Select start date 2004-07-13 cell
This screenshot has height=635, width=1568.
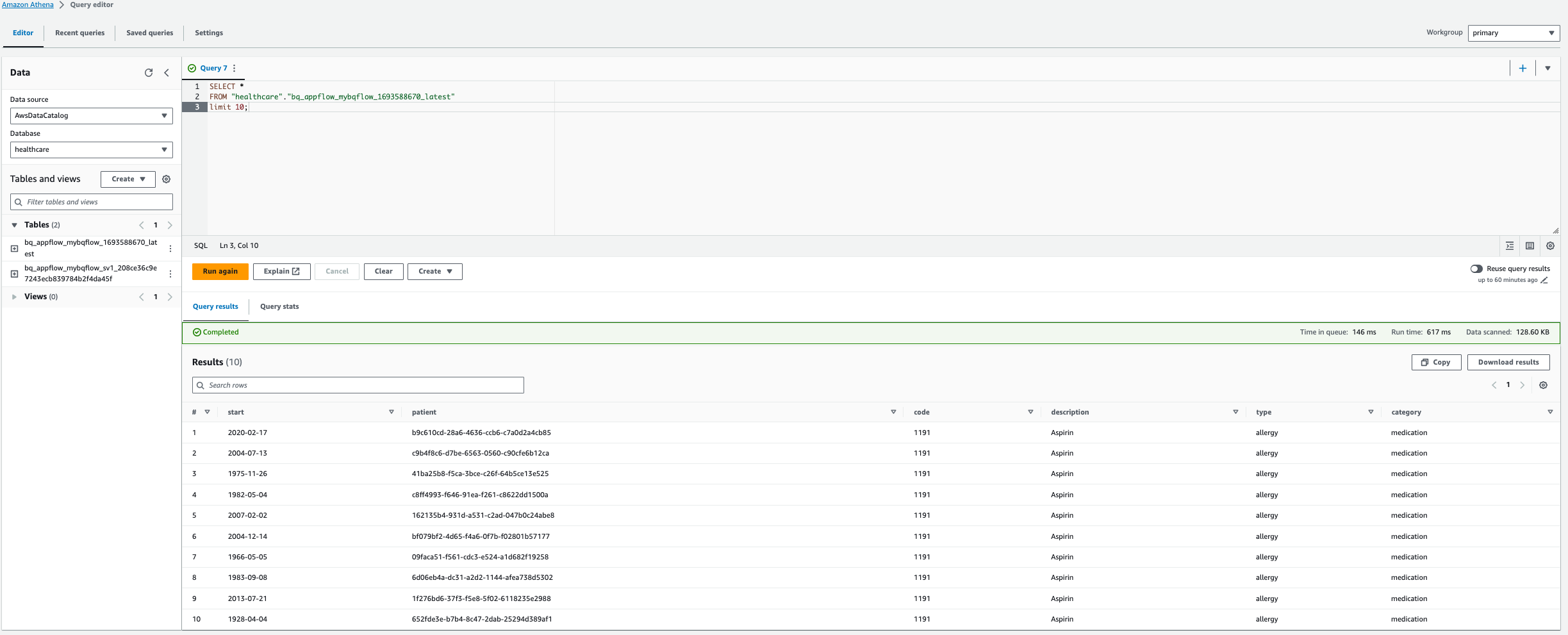click(x=247, y=453)
